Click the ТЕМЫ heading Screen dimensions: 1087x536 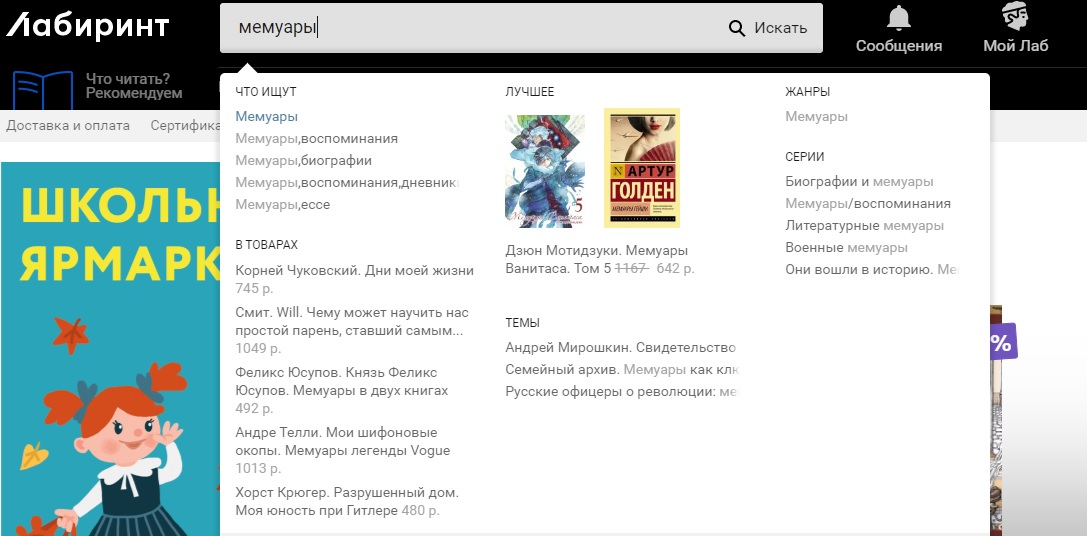pos(523,322)
